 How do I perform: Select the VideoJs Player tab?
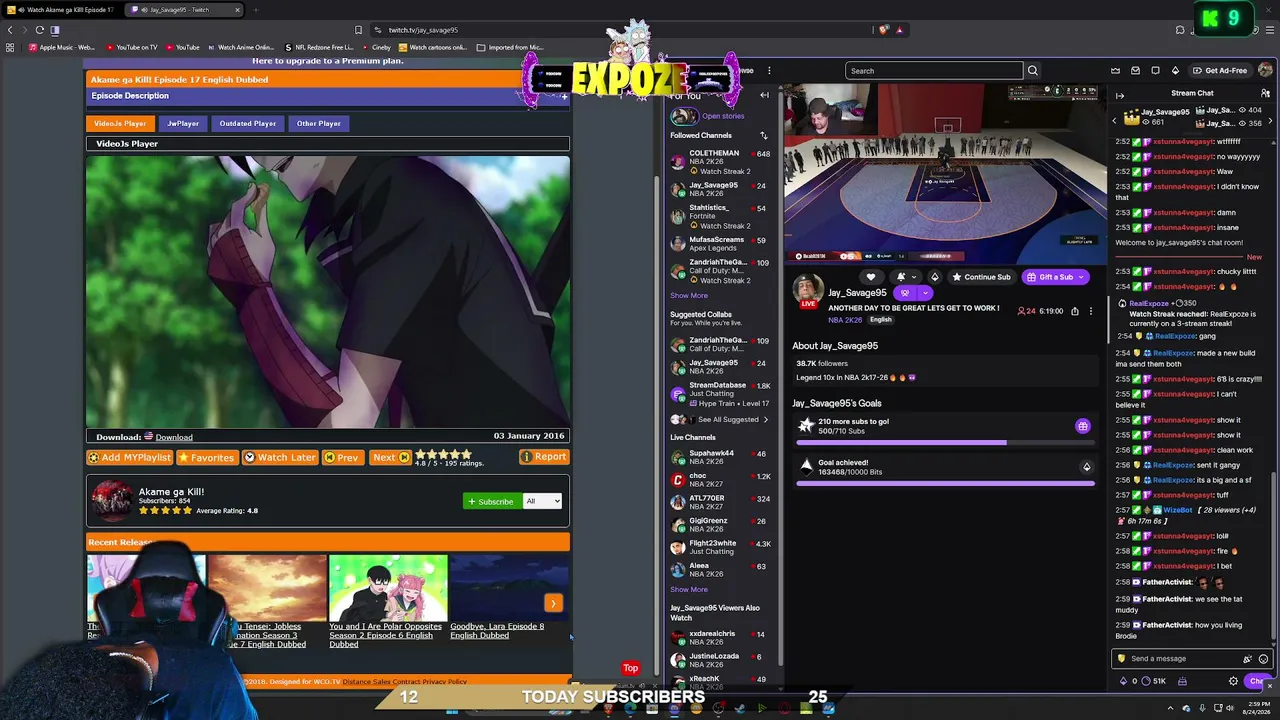pos(120,123)
